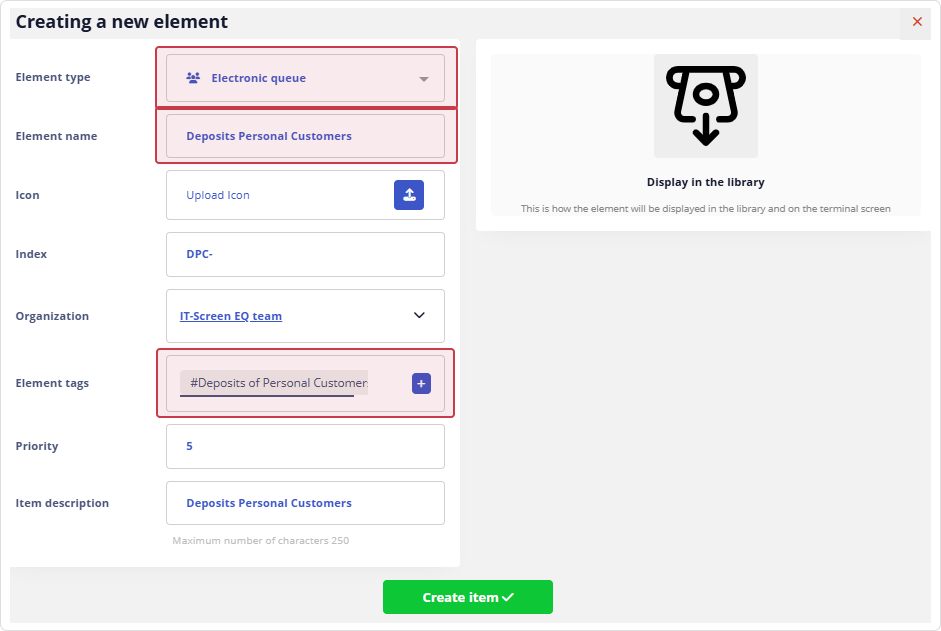Click the Upload Icon text
Viewport: 941px width, 631px height.
(218, 195)
